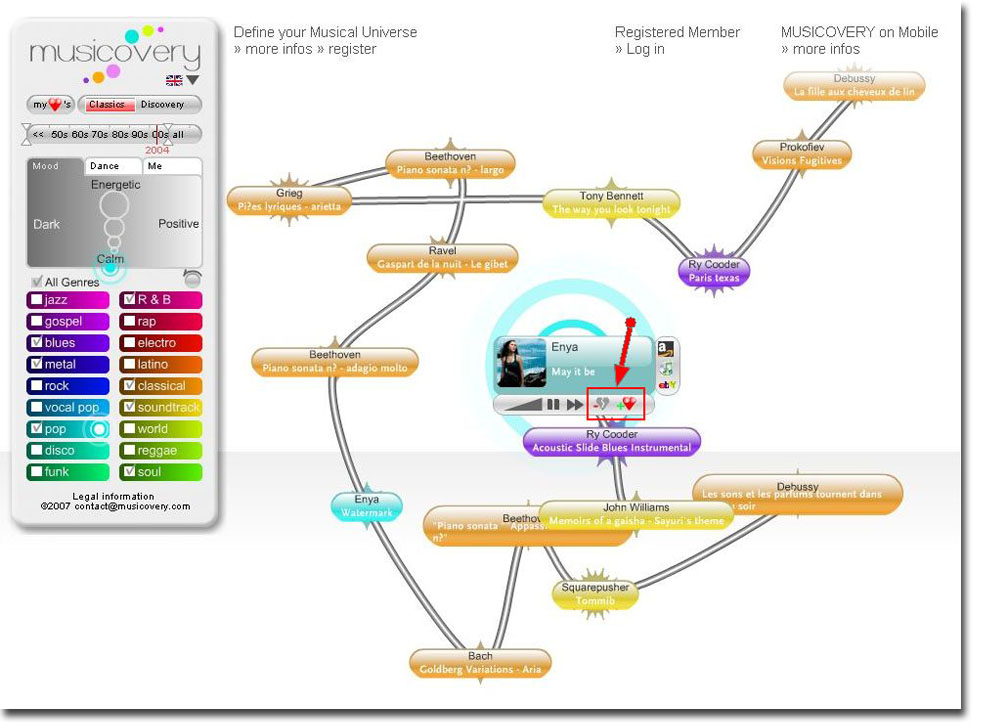Play Prokofiev's Visions Fugitives node
This screenshot has height=725, width=983.
coord(802,154)
